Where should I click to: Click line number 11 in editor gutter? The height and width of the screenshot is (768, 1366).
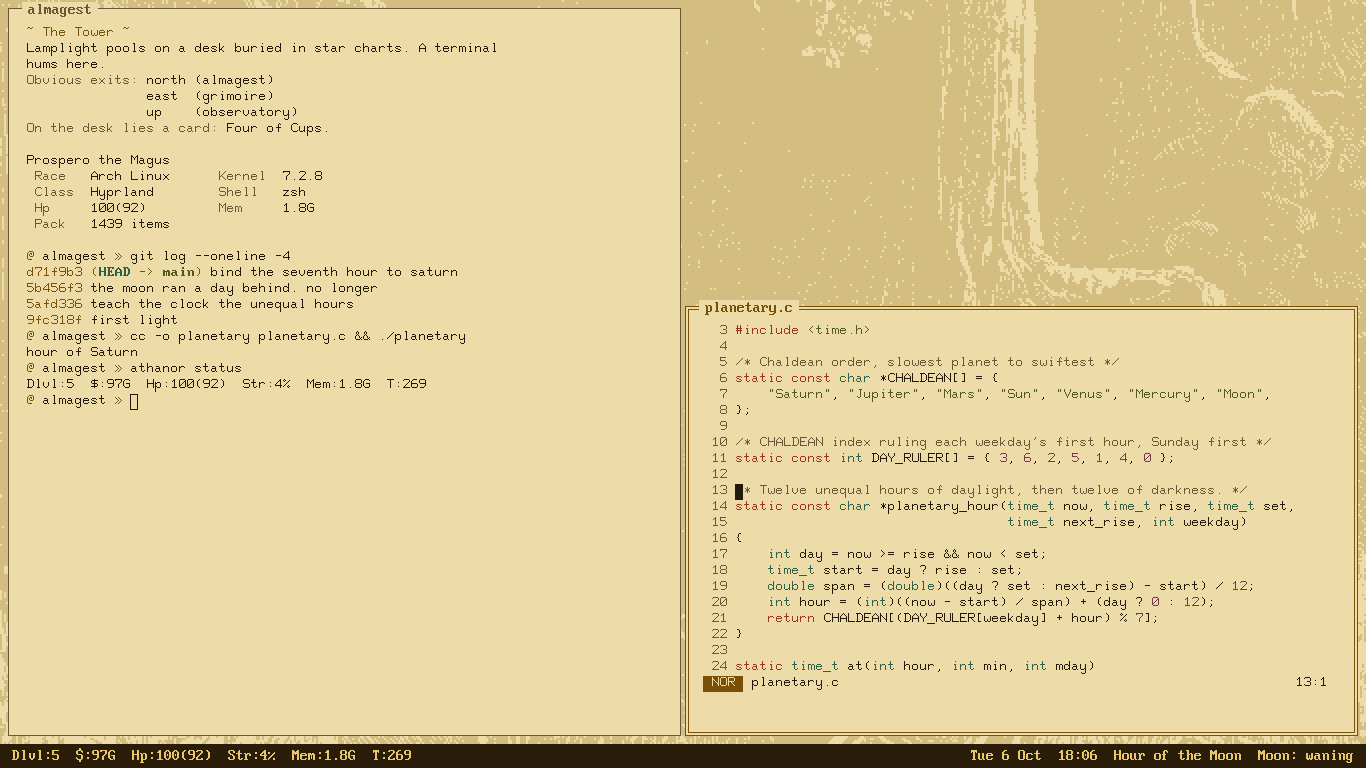coord(719,458)
